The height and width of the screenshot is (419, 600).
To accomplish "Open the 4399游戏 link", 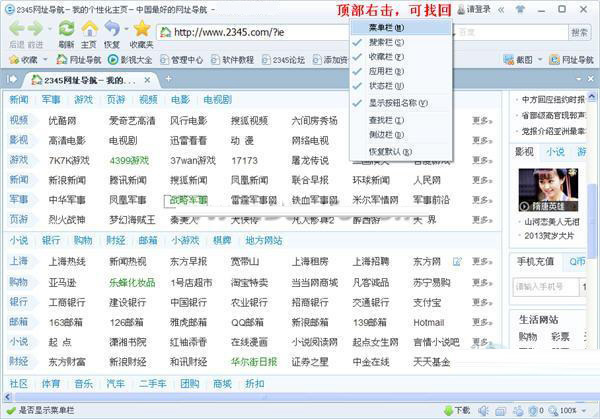I will pyautogui.click(x=129, y=160).
